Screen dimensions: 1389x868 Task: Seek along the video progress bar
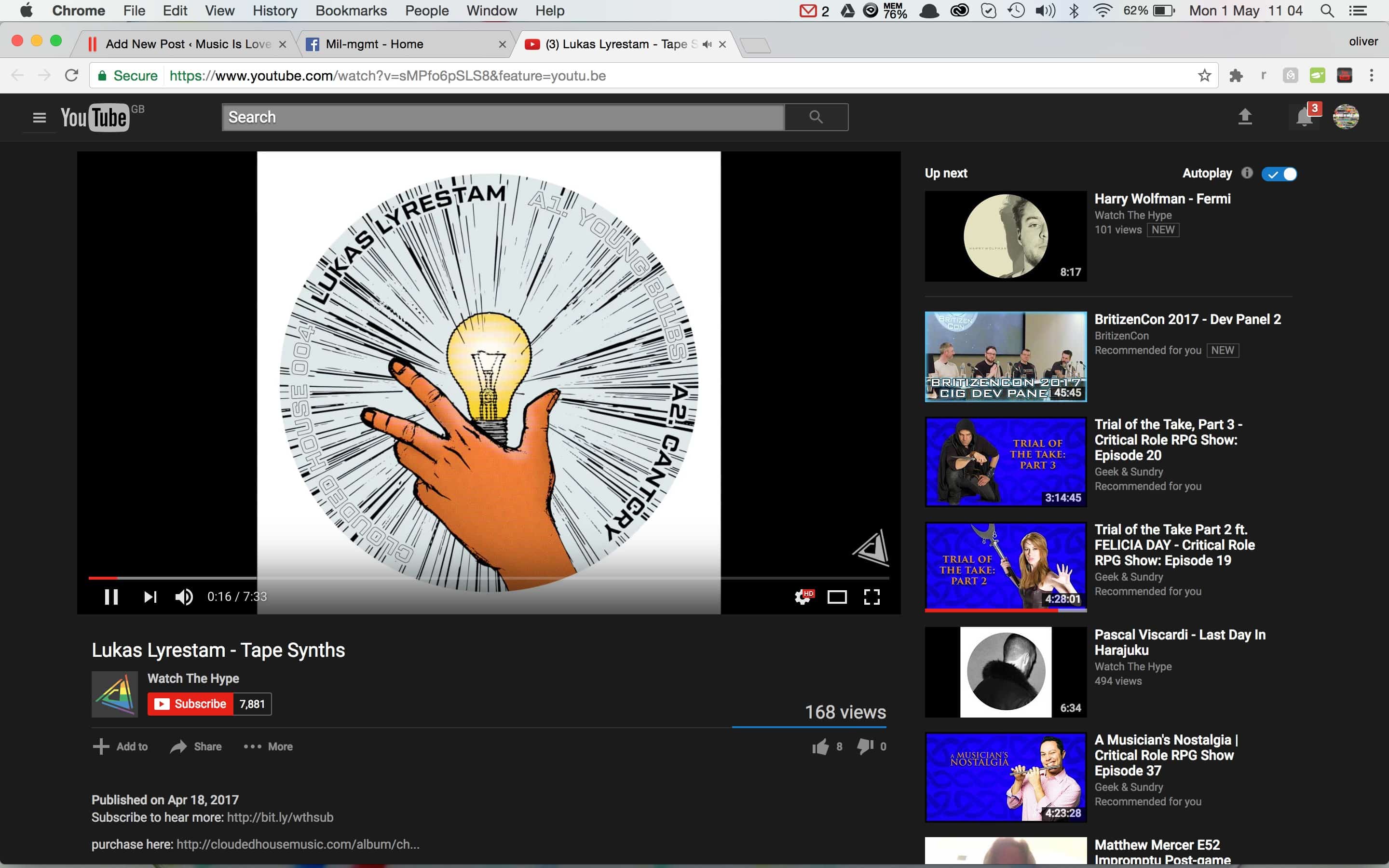click(x=489, y=578)
